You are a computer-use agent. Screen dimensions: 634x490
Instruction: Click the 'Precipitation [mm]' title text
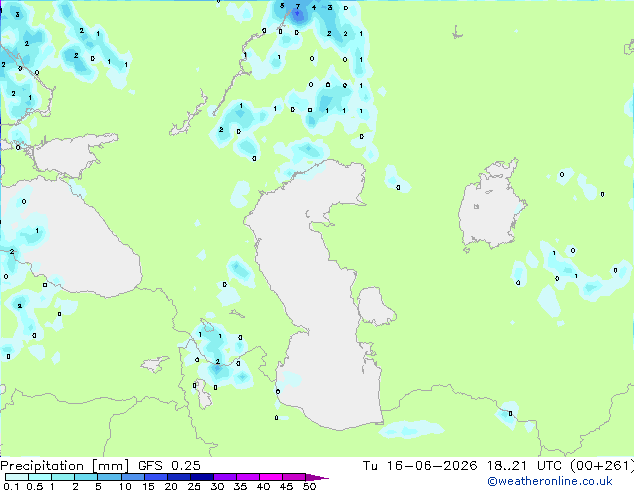tap(65, 466)
